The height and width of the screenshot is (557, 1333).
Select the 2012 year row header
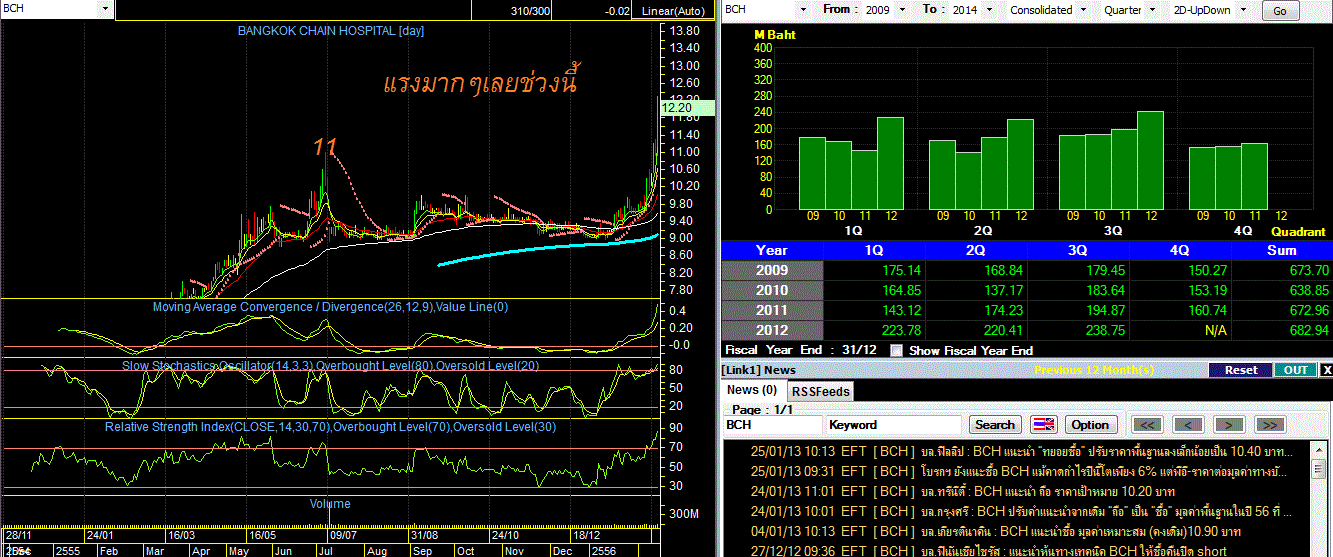[x=772, y=330]
